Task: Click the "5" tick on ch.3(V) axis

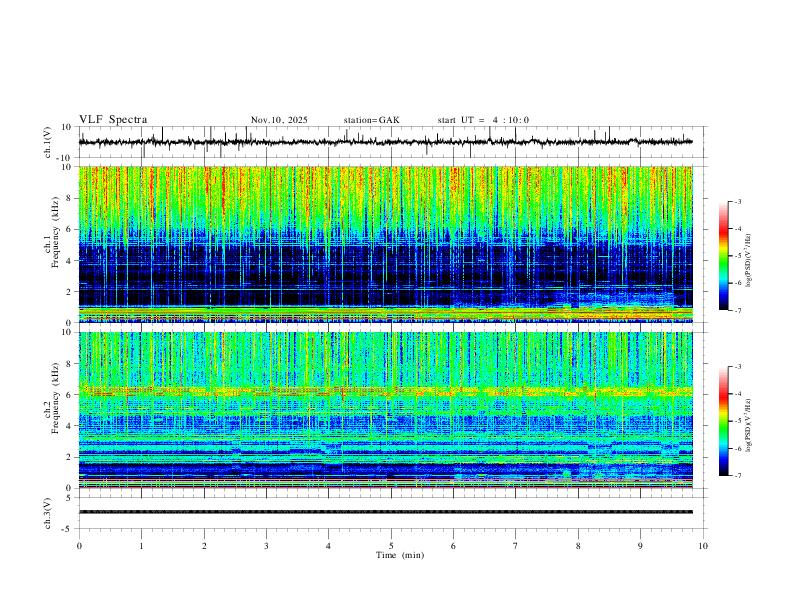Action: [x=69, y=498]
